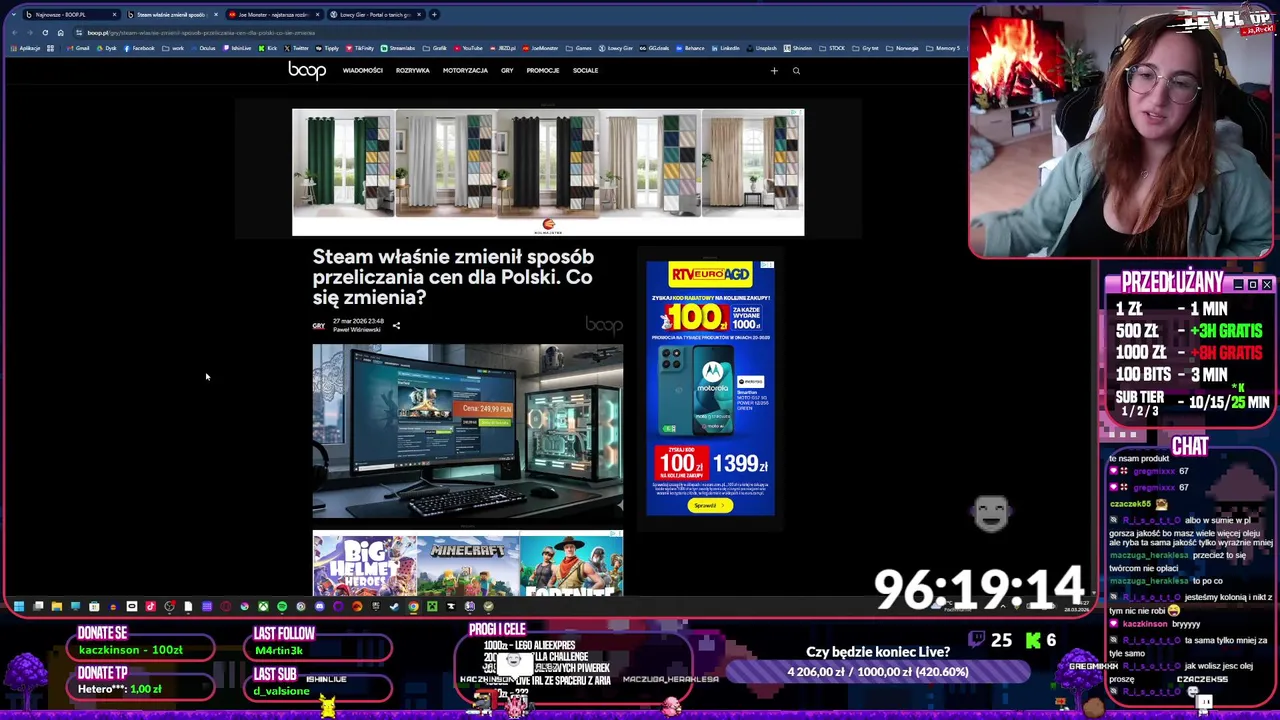Expand the Games bookmarks folder
The height and width of the screenshot is (720, 1280).
(578, 48)
